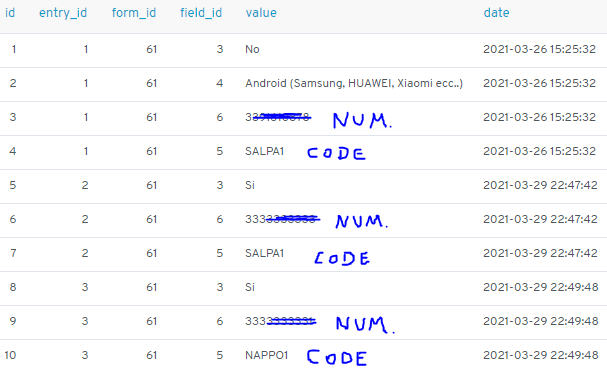Viewport: 607px width, 371px height.
Task: Click the date cell in row id 1
Action: click(x=539, y=49)
